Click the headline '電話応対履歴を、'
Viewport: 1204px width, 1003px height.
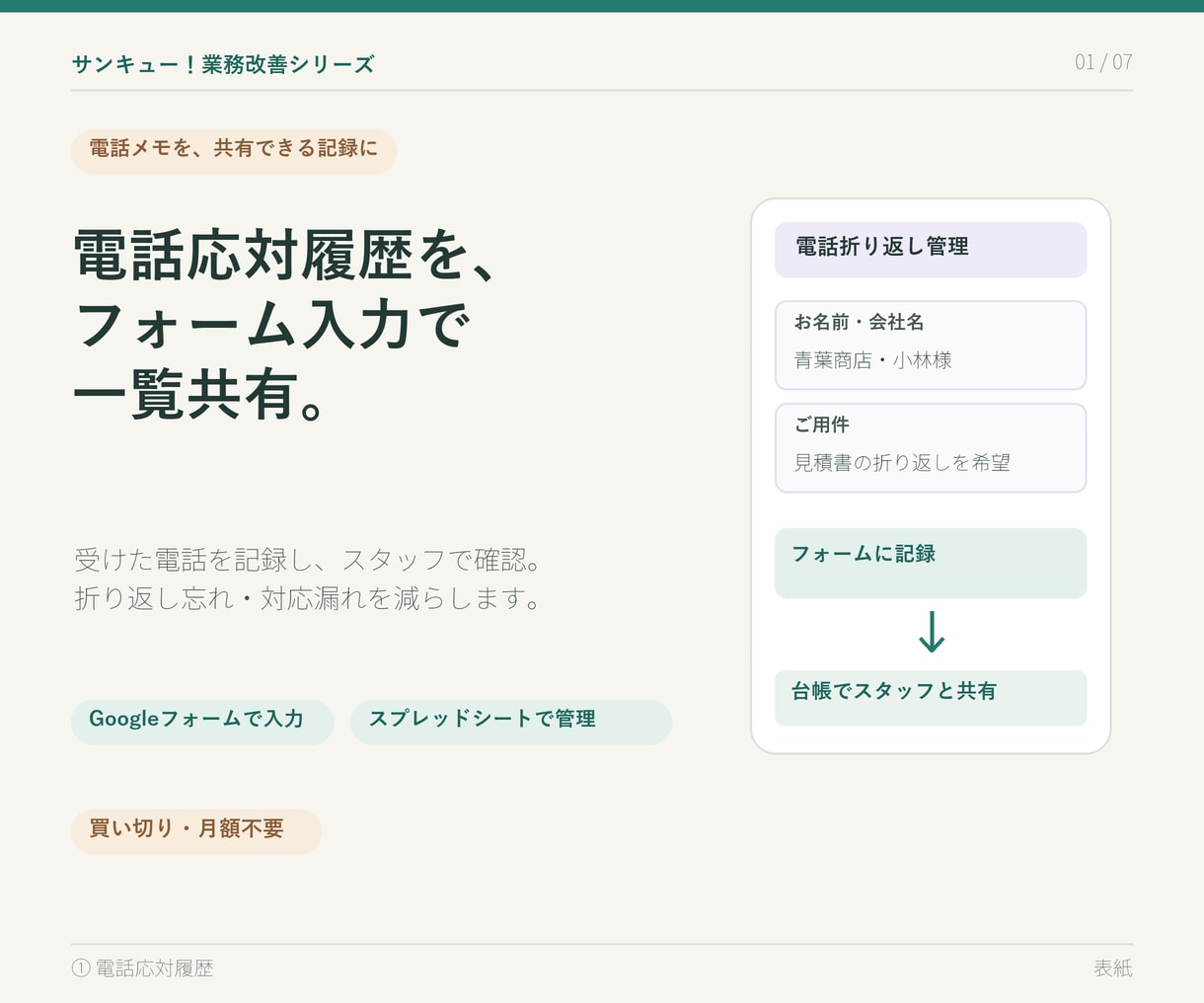coord(286,256)
